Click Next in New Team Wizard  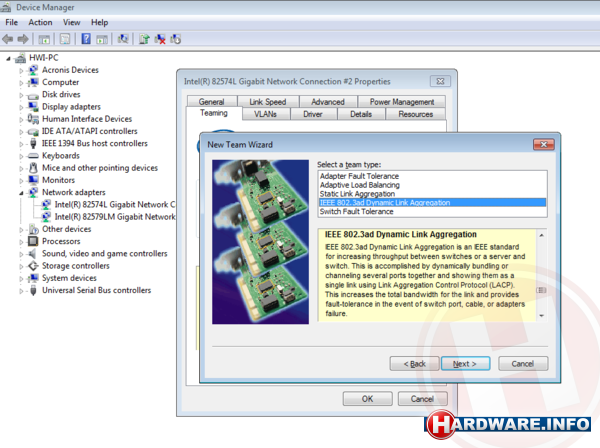click(465, 363)
